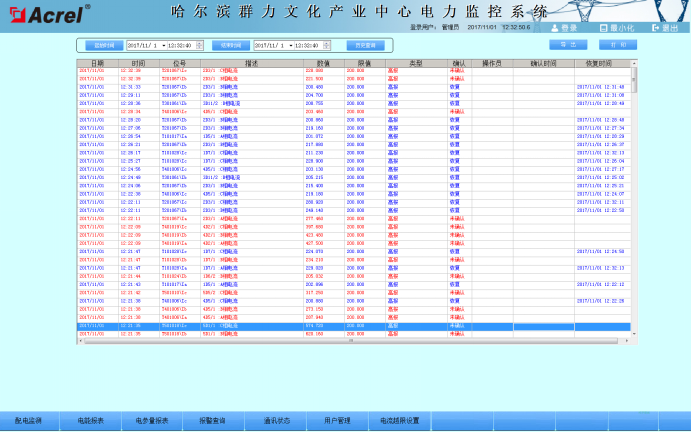Open the 报警查询 bottom tab

tap(213, 421)
